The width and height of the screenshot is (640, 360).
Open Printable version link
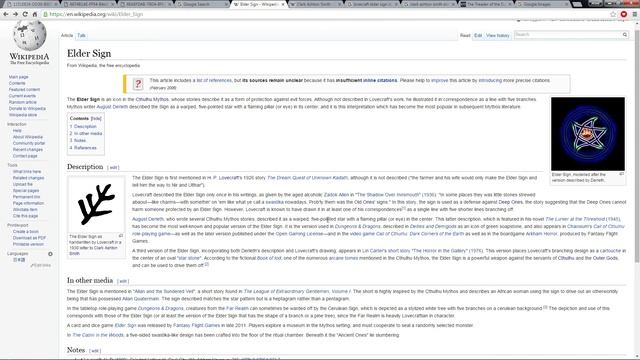tap(28, 244)
